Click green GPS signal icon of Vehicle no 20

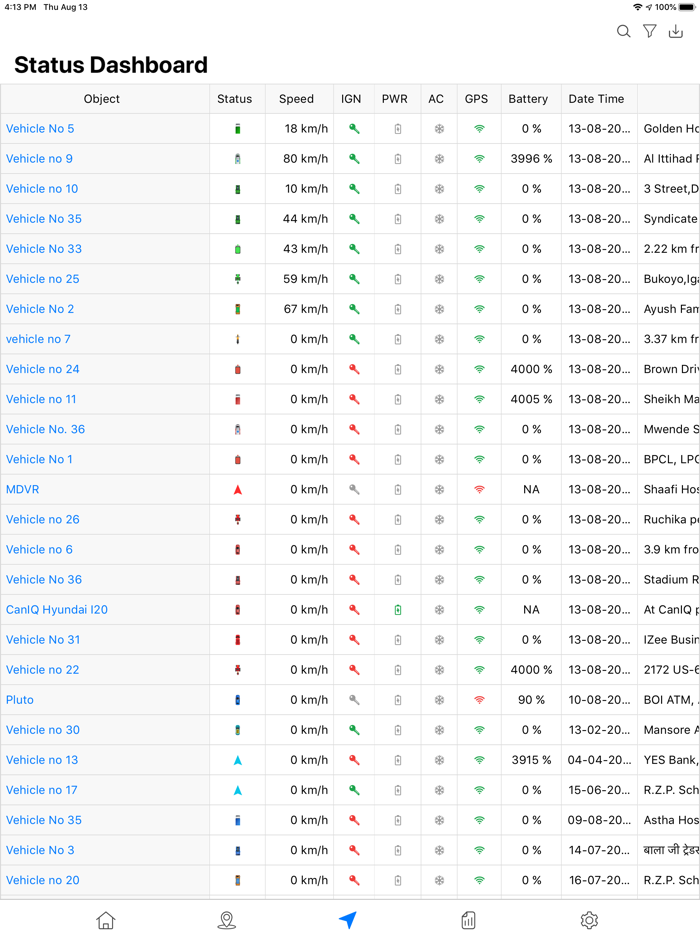click(x=479, y=880)
